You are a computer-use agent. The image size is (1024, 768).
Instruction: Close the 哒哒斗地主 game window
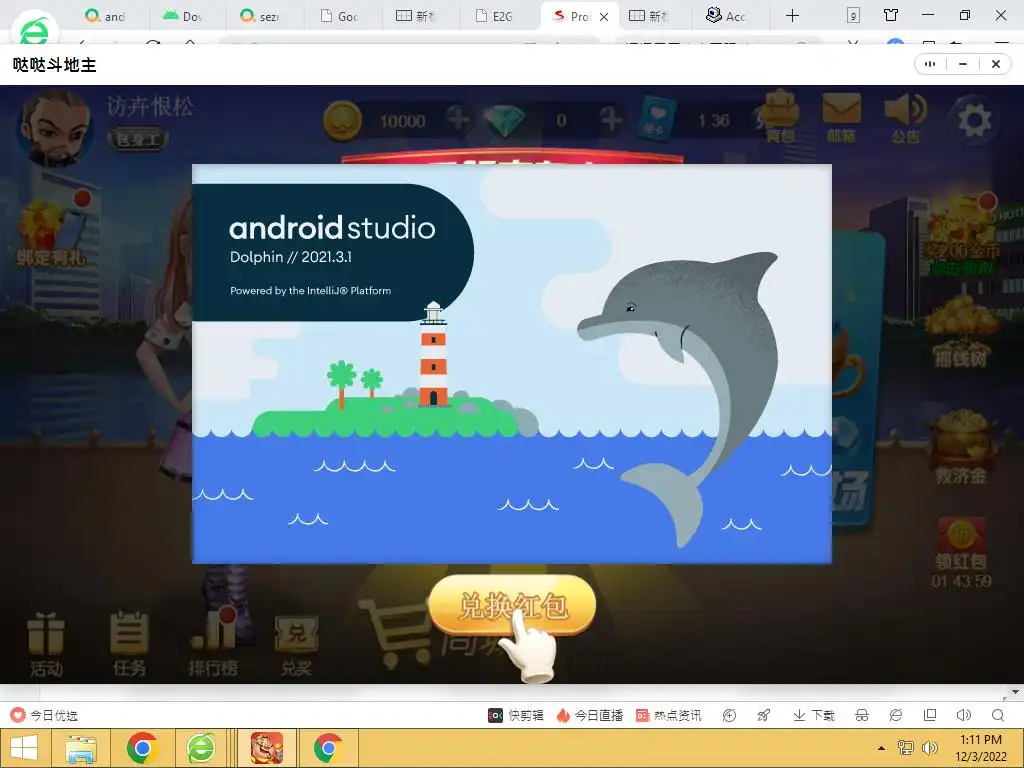[x=995, y=64]
